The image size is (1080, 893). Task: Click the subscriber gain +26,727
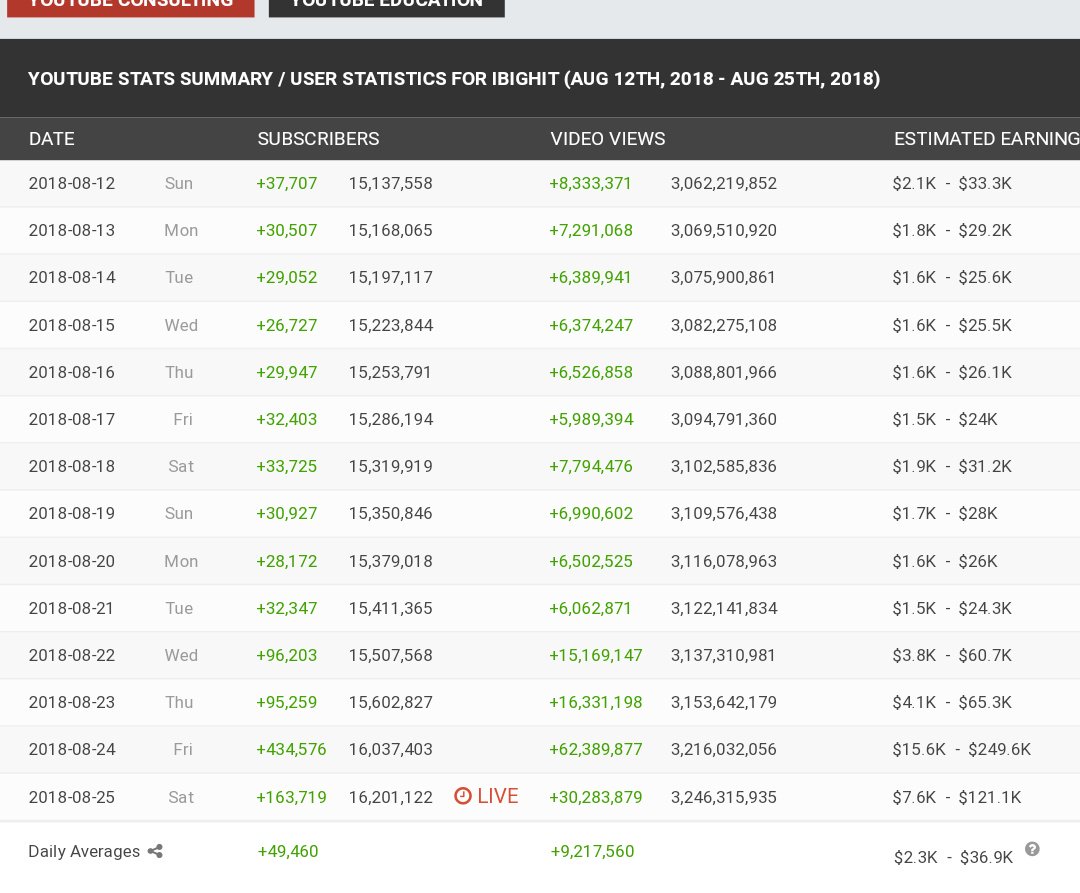pos(287,325)
